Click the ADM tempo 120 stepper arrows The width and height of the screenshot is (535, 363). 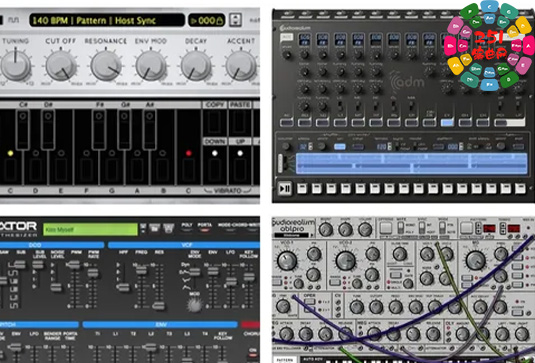click(x=390, y=147)
